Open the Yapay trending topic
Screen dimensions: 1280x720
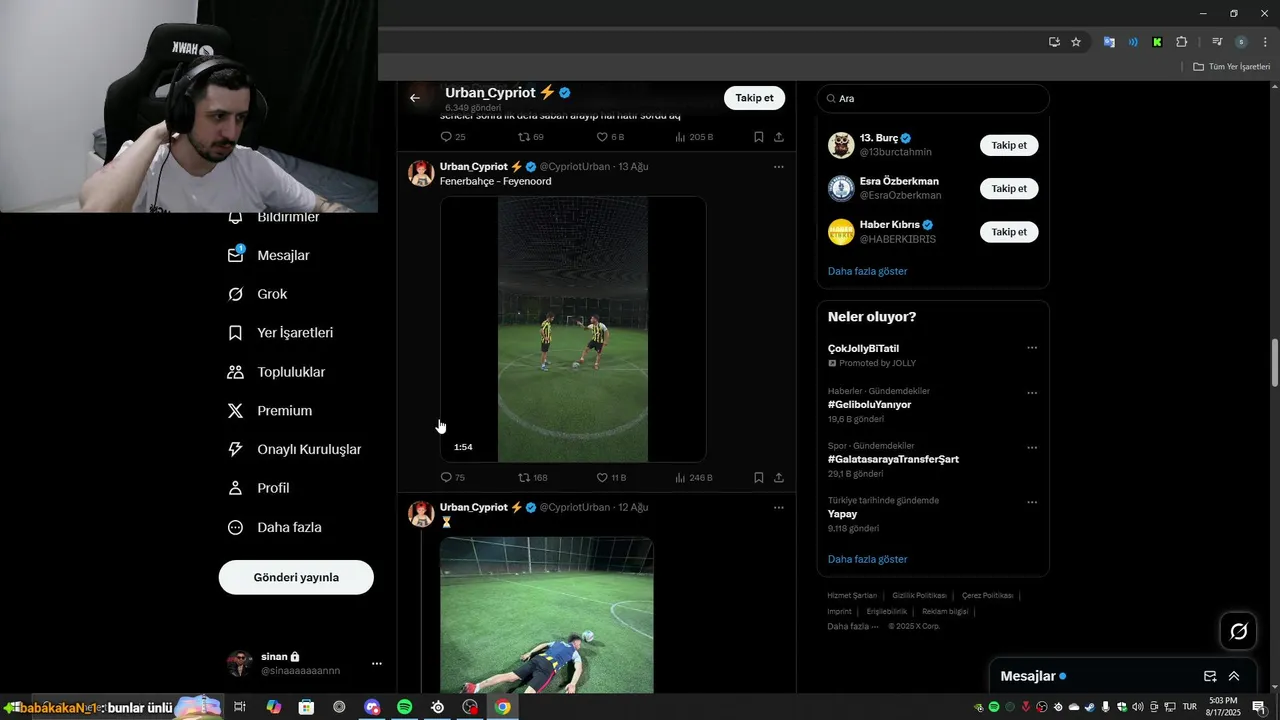click(x=842, y=514)
